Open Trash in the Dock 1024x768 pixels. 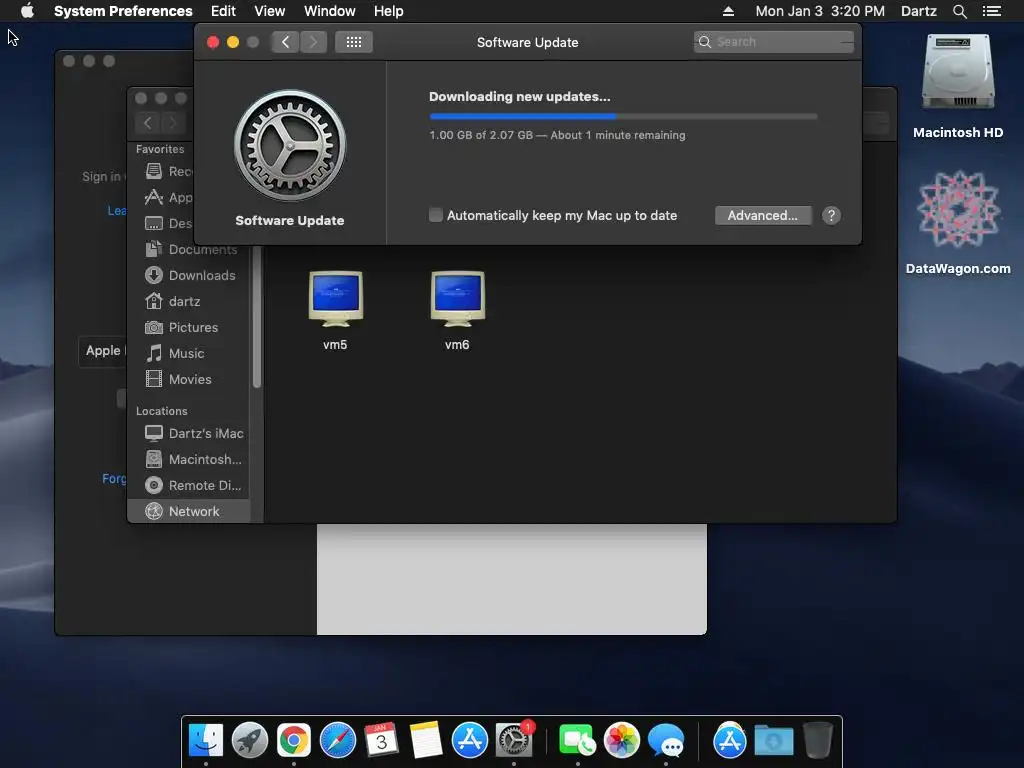pos(817,741)
